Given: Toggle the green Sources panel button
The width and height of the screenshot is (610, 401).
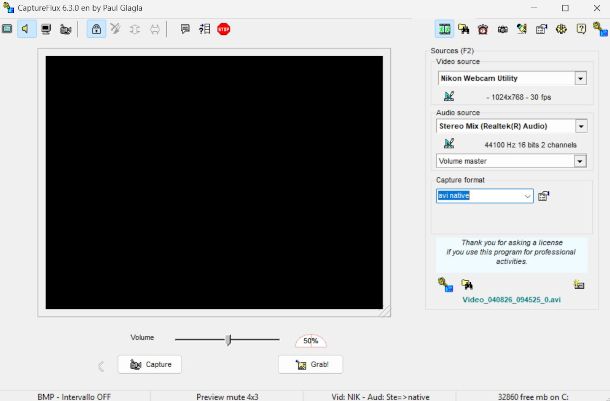Looking at the screenshot, I should click(x=444, y=29).
